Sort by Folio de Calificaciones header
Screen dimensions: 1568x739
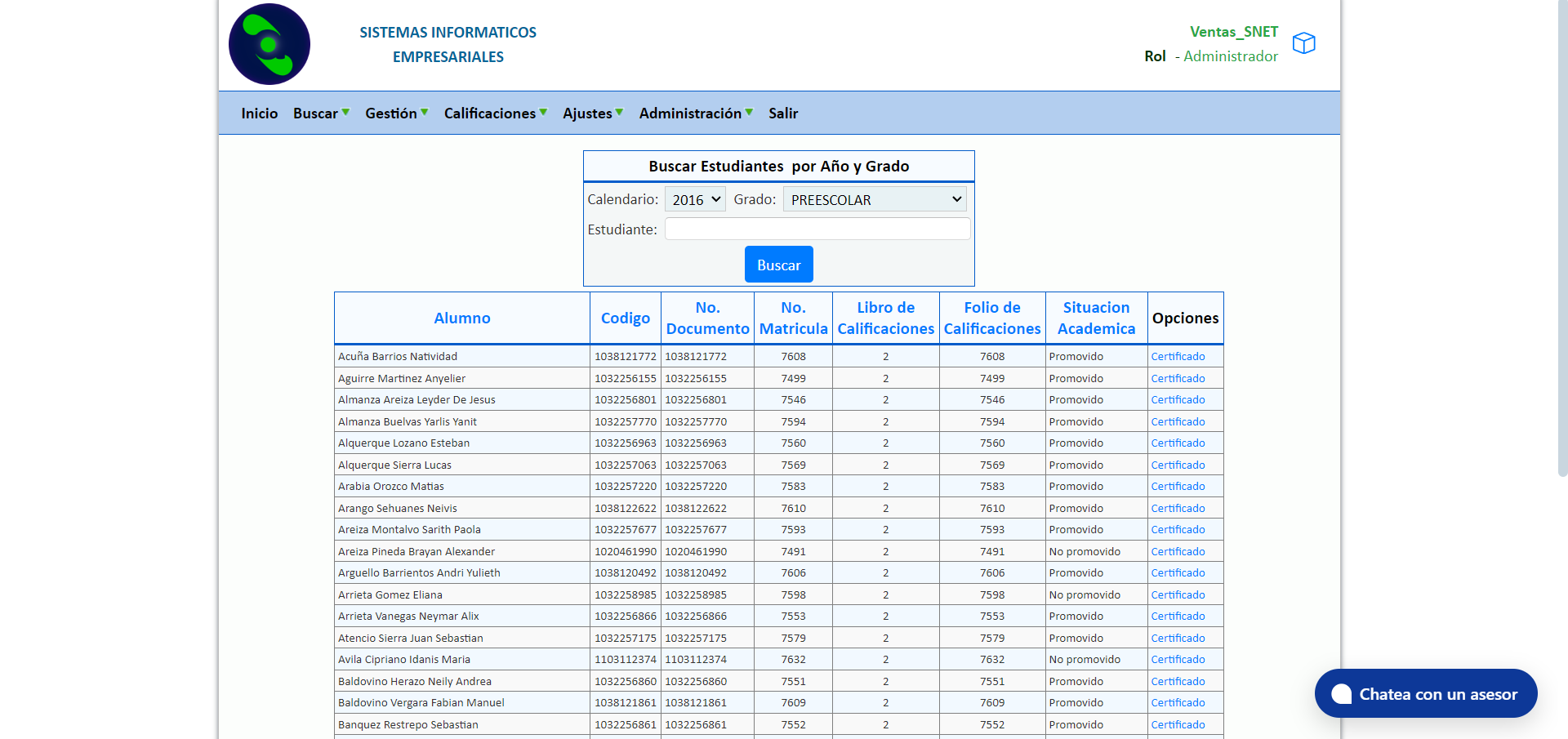992,318
